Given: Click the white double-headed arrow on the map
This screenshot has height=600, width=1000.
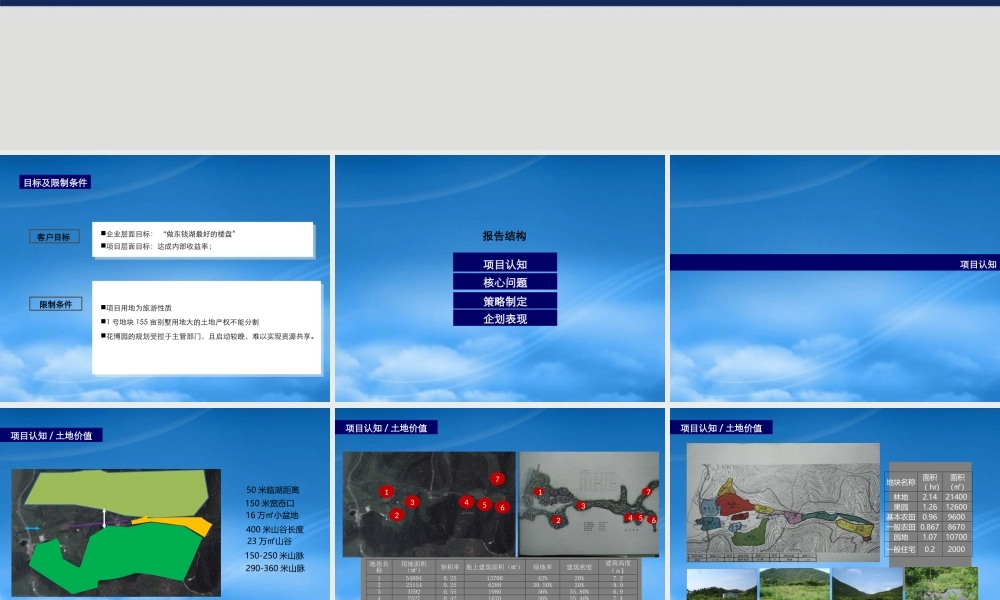Looking at the screenshot, I should click(105, 518).
